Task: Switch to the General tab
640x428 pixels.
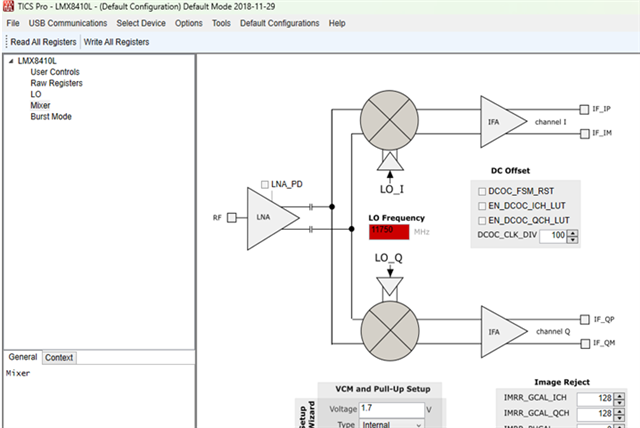Action: click(x=23, y=357)
